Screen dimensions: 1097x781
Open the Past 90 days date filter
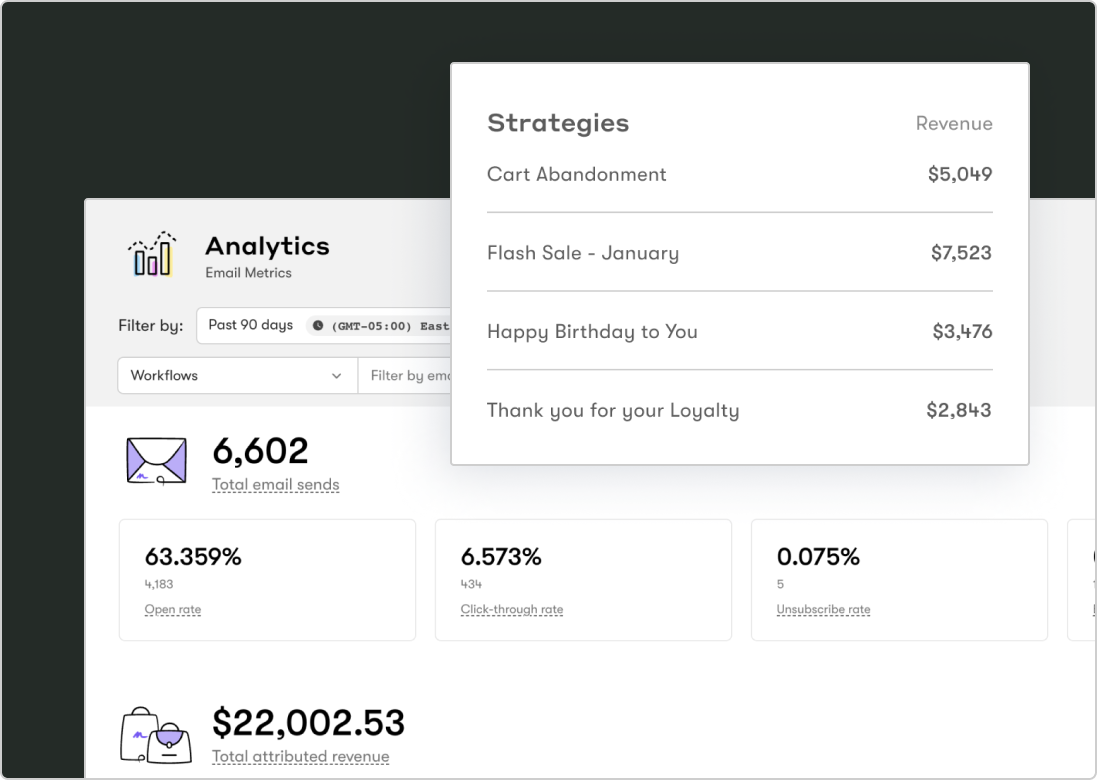click(x=252, y=325)
